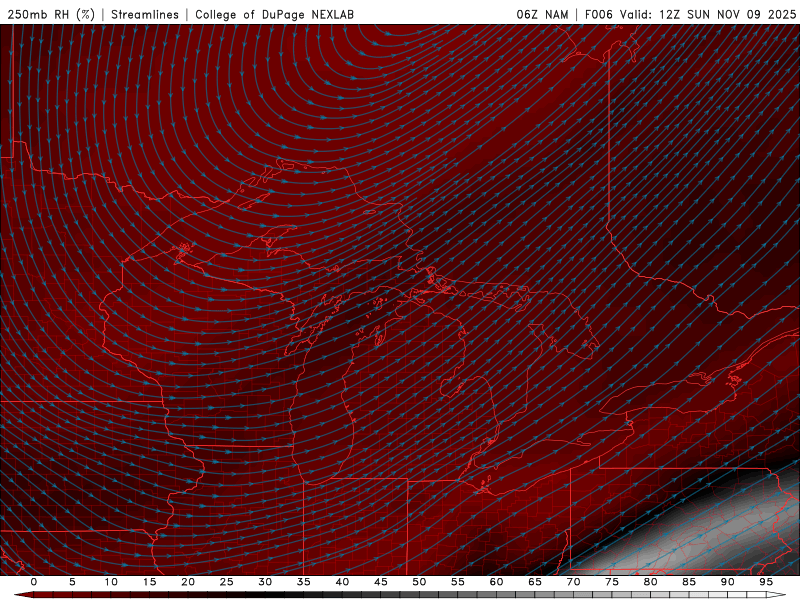Click the "50" value on the color scale
This screenshot has height=600, width=800.
(419, 582)
